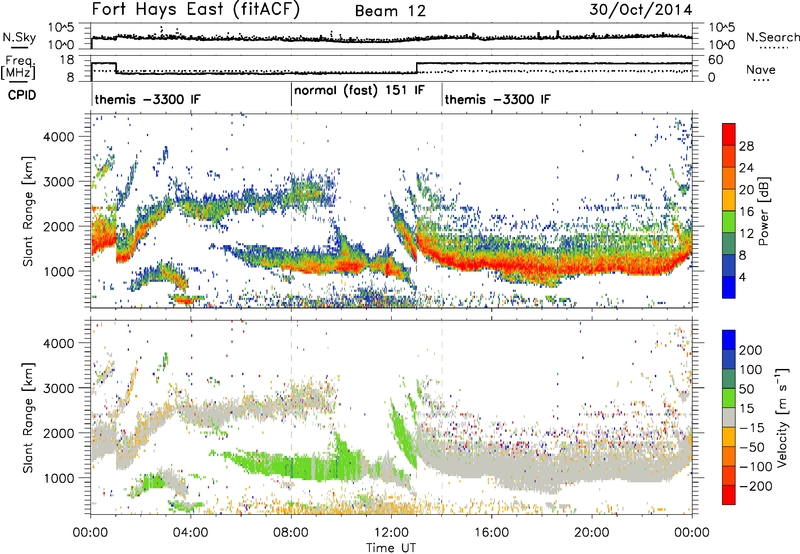Click the '12' tick on Power colorbar
800x554 pixels.
pos(746,234)
